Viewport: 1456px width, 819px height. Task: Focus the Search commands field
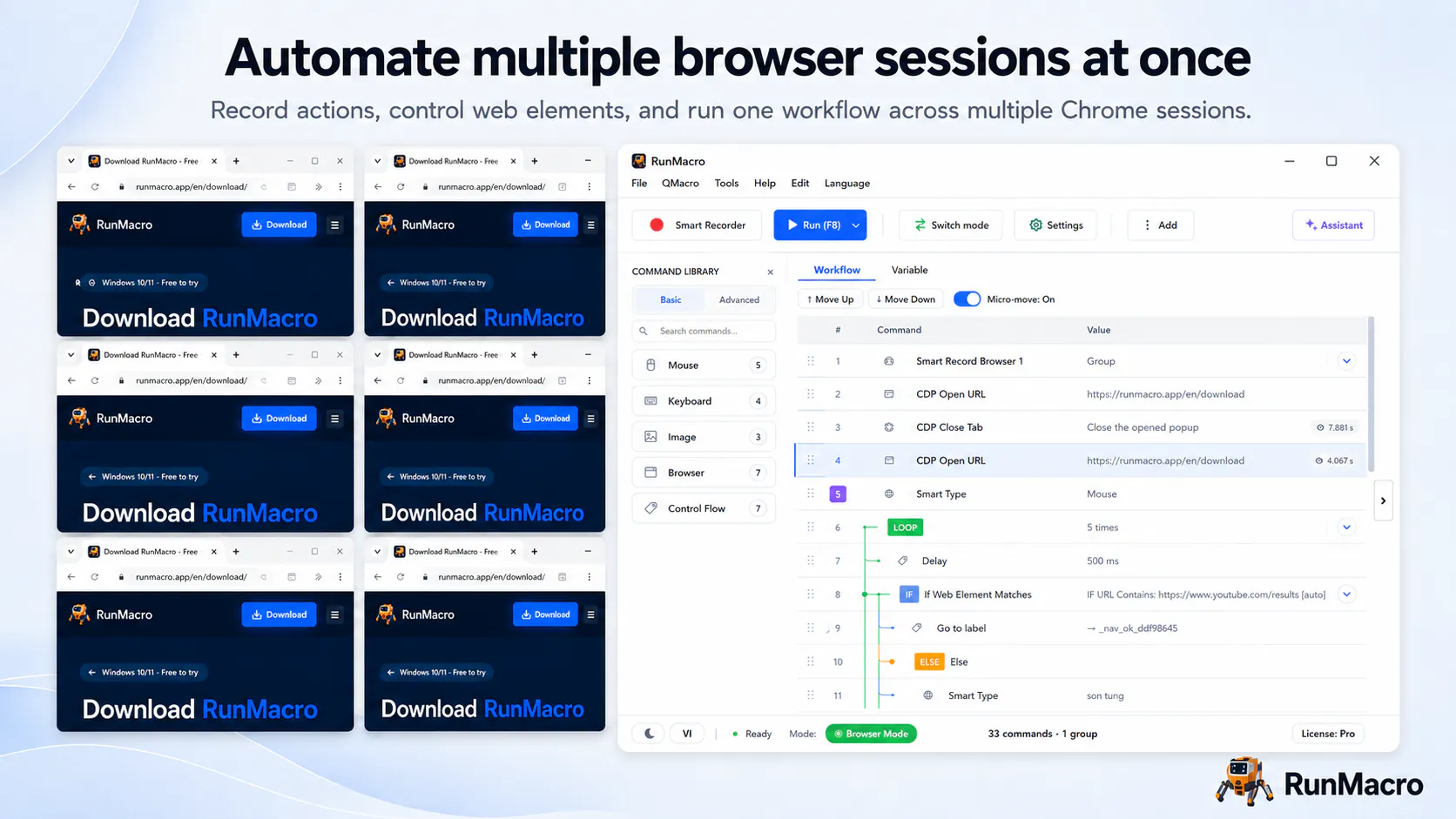(x=704, y=332)
